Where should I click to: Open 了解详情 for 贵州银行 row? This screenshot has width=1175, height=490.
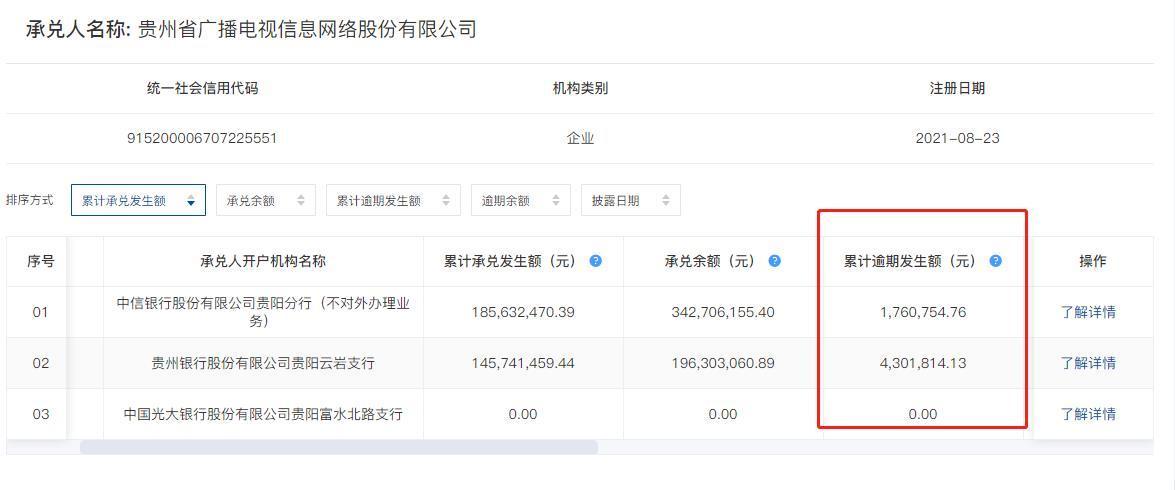(x=1088, y=363)
